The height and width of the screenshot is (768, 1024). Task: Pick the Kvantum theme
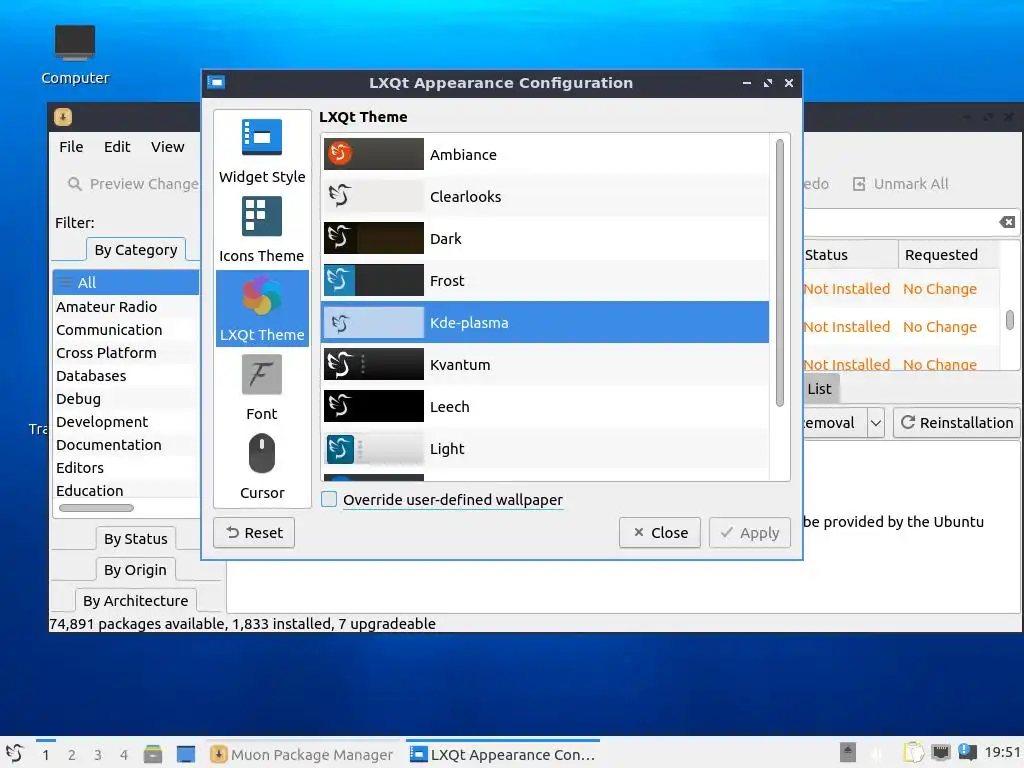[545, 364]
